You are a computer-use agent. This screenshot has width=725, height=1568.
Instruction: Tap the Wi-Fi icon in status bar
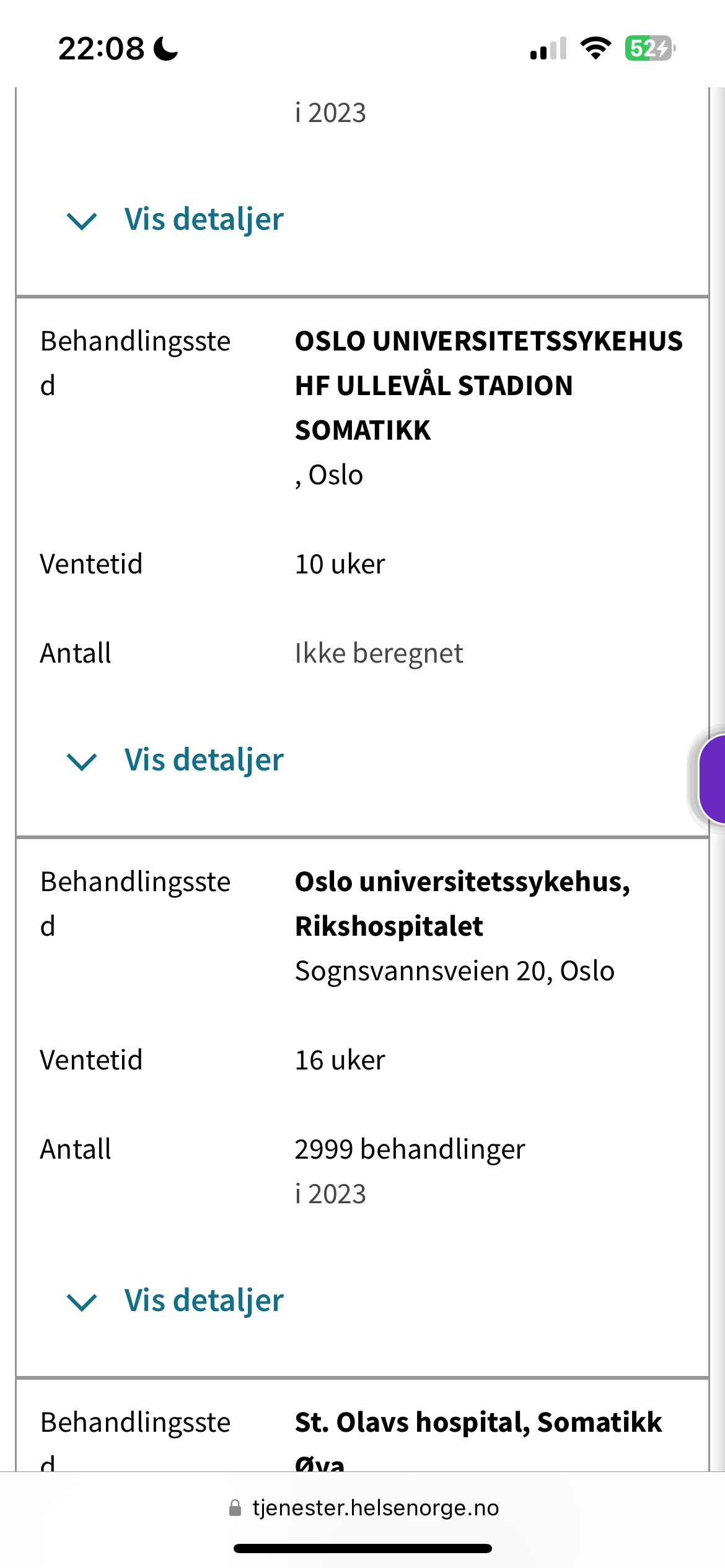click(595, 48)
